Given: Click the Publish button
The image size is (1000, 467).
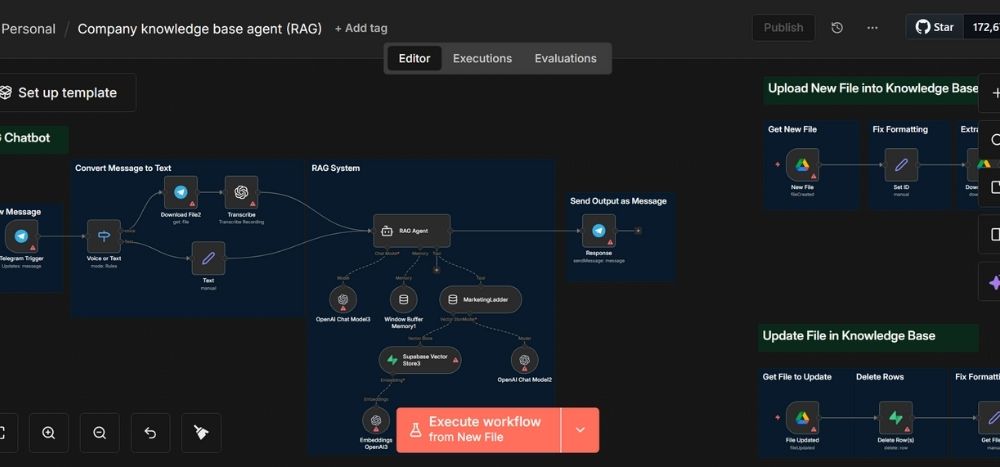Looking at the screenshot, I should point(783,27).
